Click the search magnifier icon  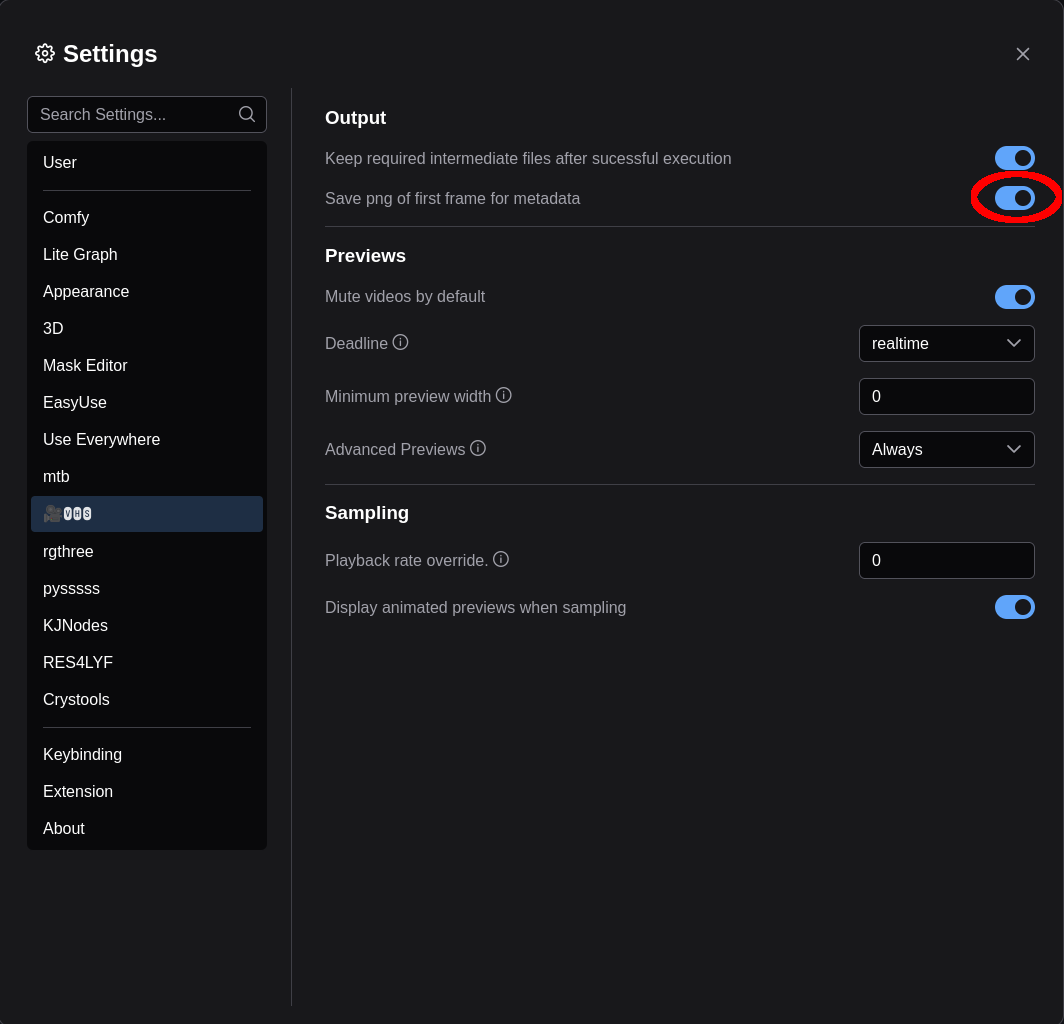coord(247,114)
